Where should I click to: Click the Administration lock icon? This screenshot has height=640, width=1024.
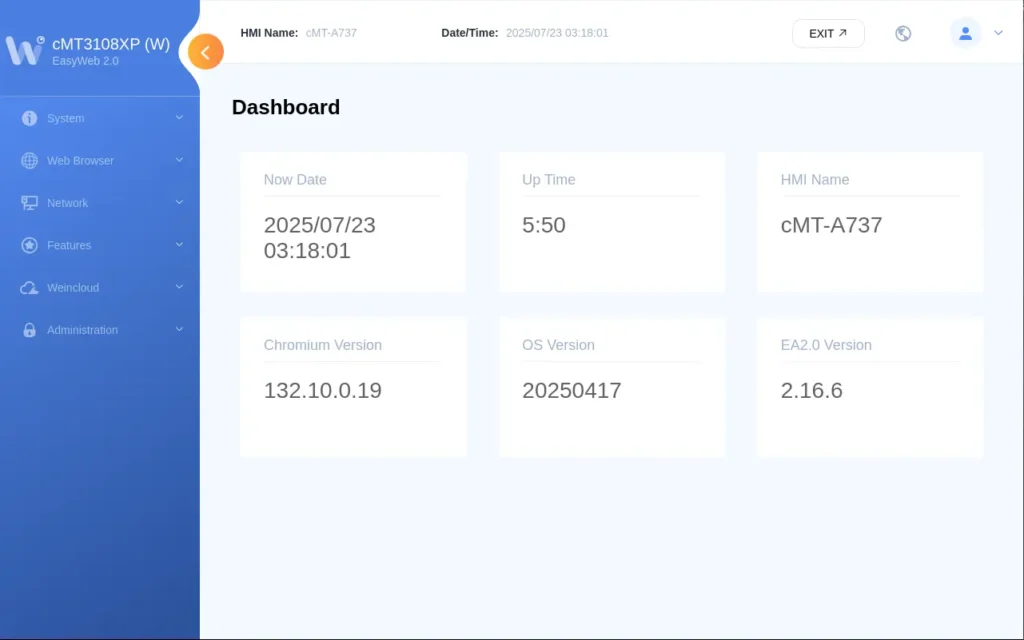point(28,330)
